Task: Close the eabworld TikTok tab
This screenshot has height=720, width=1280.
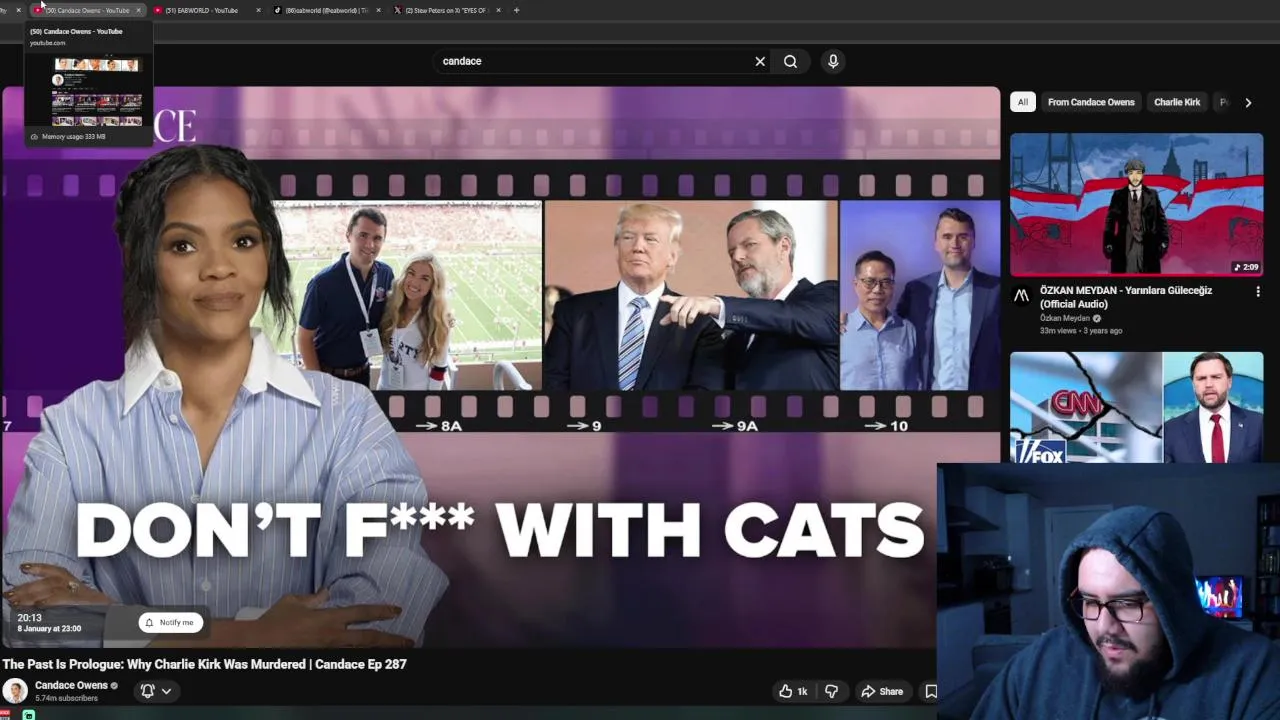Action: [x=378, y=10]
